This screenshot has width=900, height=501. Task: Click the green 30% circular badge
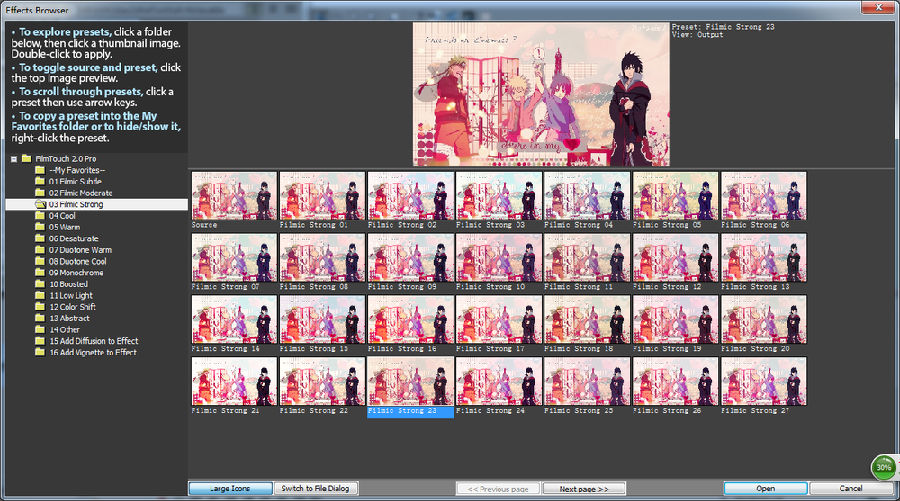click(x=884, y=467)
